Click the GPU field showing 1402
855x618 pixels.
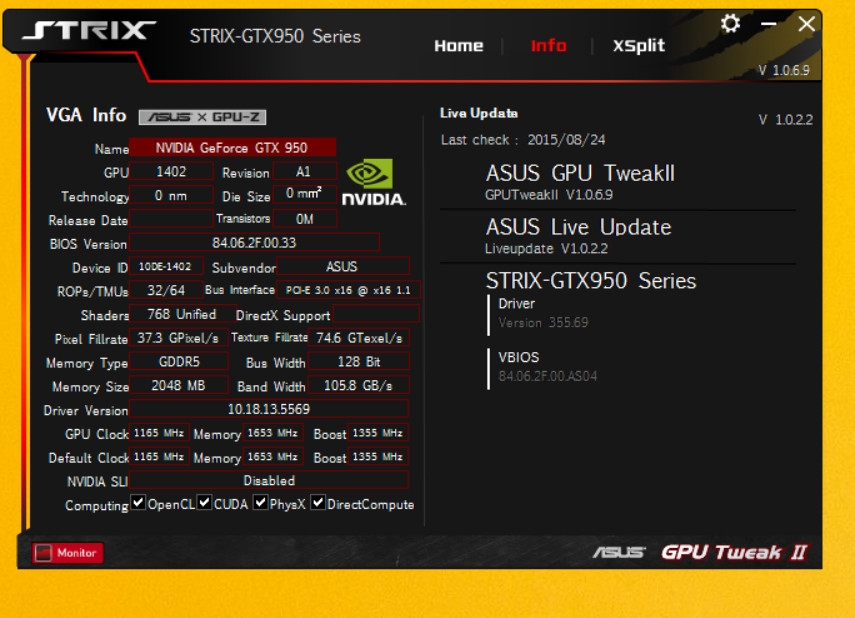click(171, 172)
